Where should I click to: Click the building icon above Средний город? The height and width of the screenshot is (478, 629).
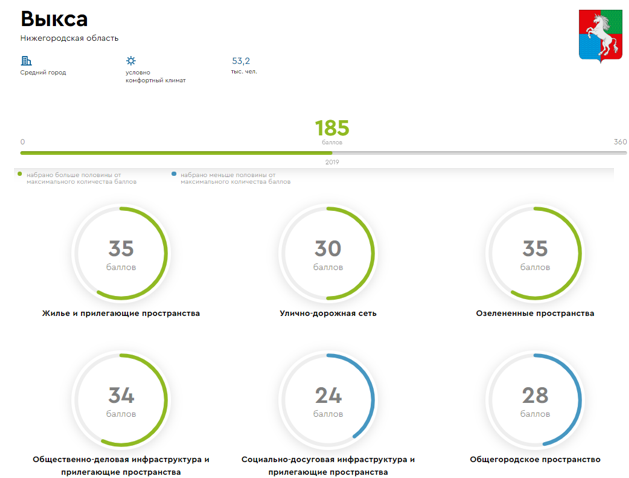click(26, 61)
